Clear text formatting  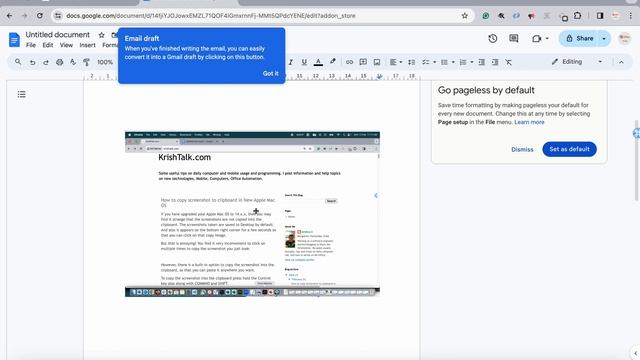pos(509,62)
